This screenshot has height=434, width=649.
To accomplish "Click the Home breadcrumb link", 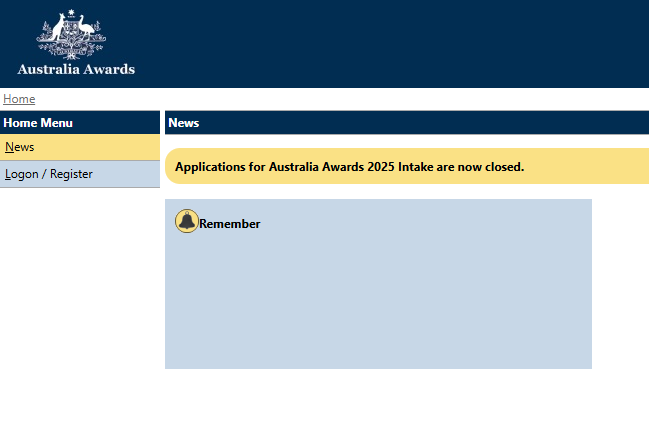I will coord(19,99).
